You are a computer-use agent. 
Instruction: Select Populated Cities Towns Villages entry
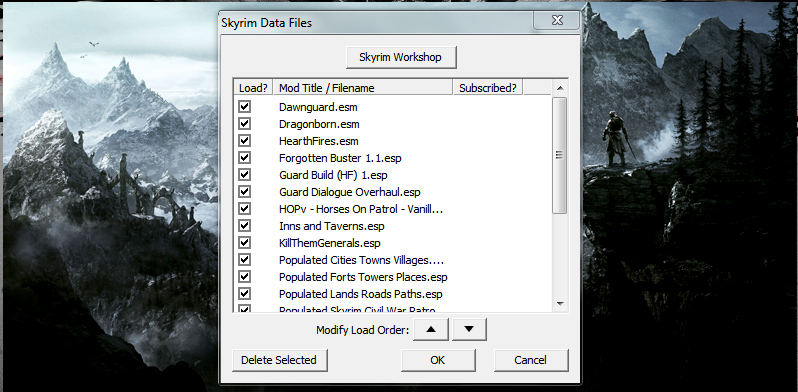point(361,260)
